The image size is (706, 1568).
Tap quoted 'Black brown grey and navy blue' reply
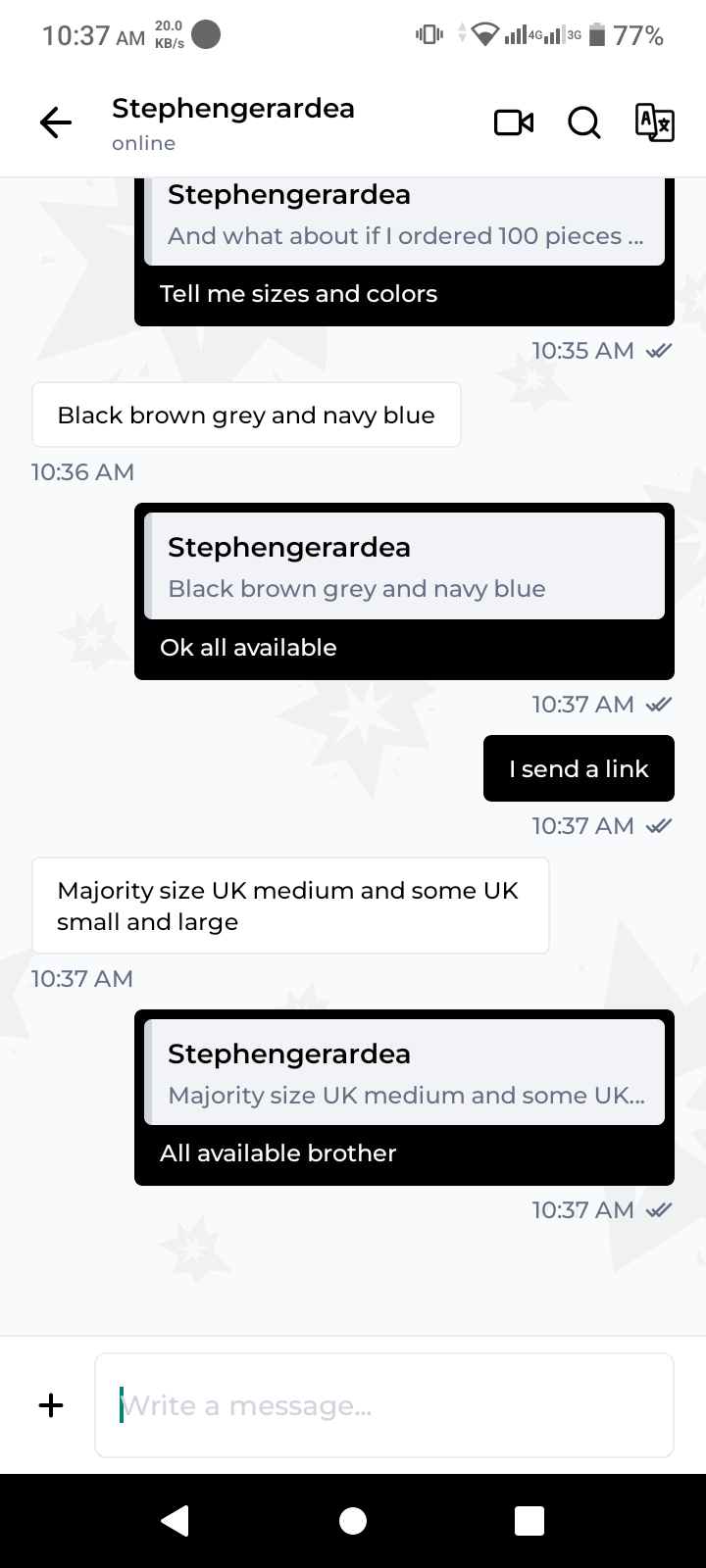(x=404, y=565)
